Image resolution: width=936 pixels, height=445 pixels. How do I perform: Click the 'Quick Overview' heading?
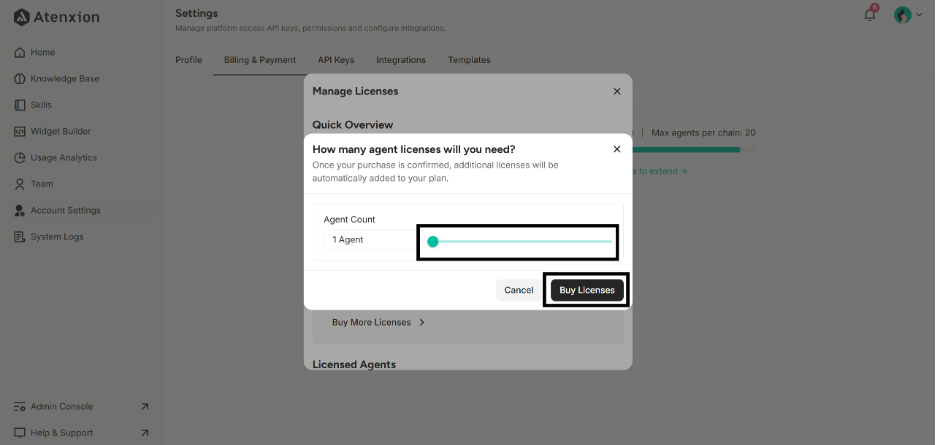[x=353, y=125]
